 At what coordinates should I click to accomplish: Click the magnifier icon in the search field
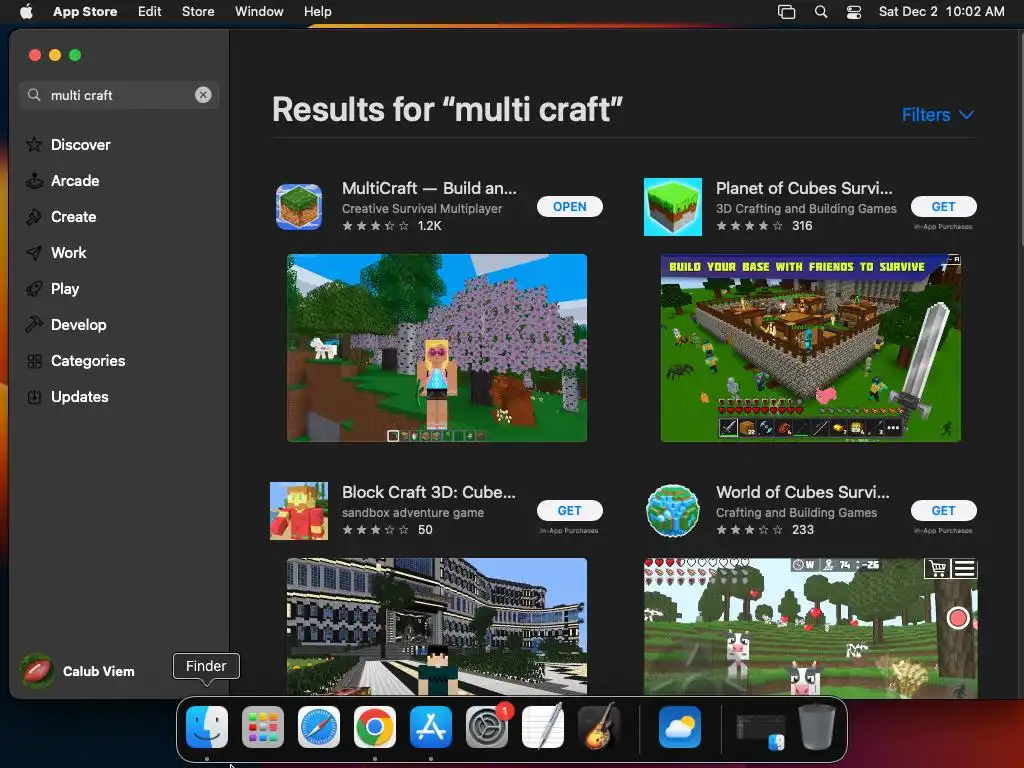34,95
